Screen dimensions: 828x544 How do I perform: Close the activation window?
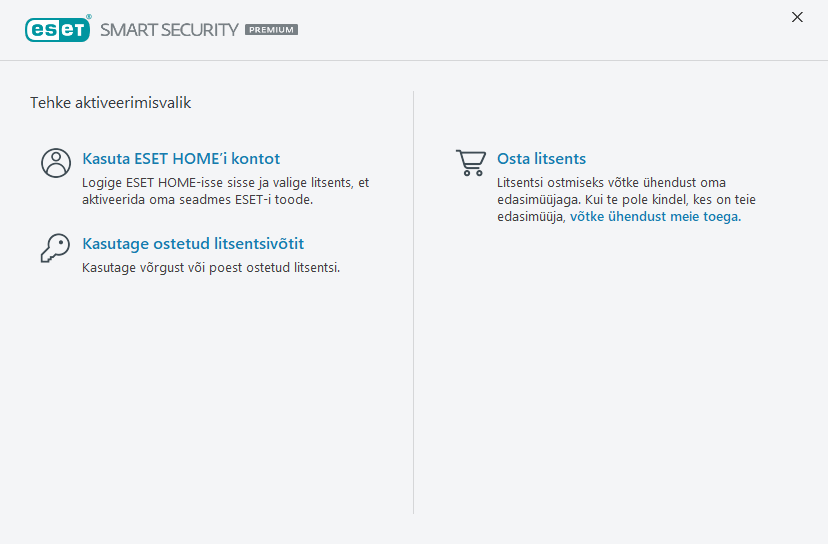pyautogui.click(x=797, y=17)
